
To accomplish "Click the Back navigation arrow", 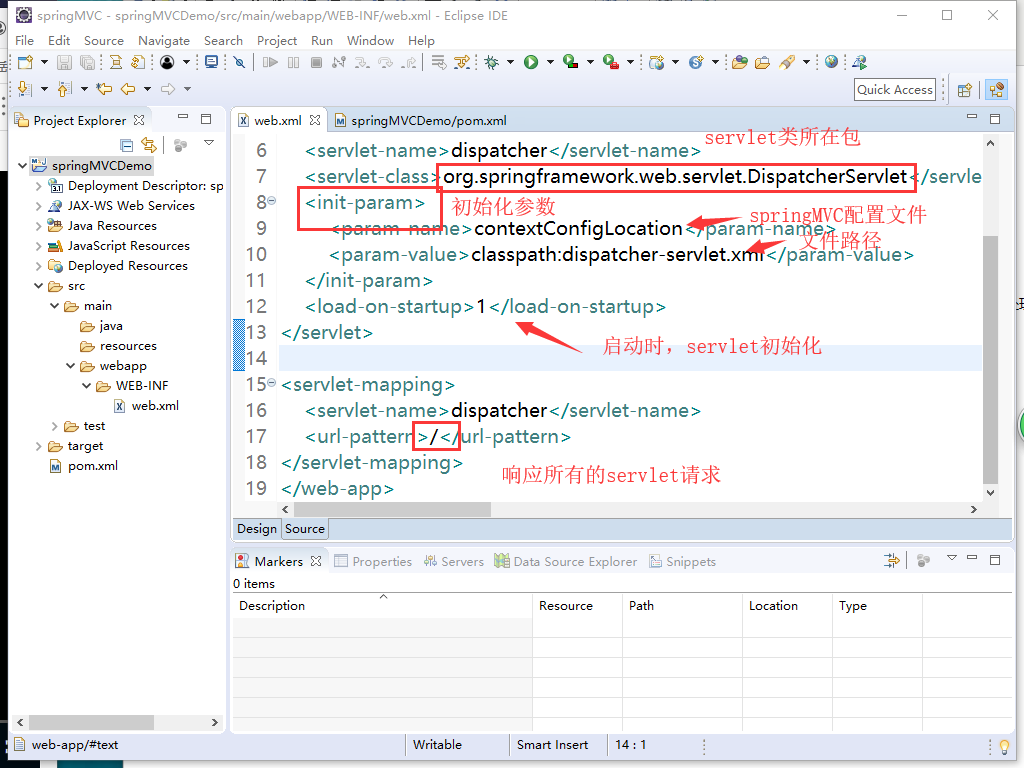I will click(x=128, y=88).
